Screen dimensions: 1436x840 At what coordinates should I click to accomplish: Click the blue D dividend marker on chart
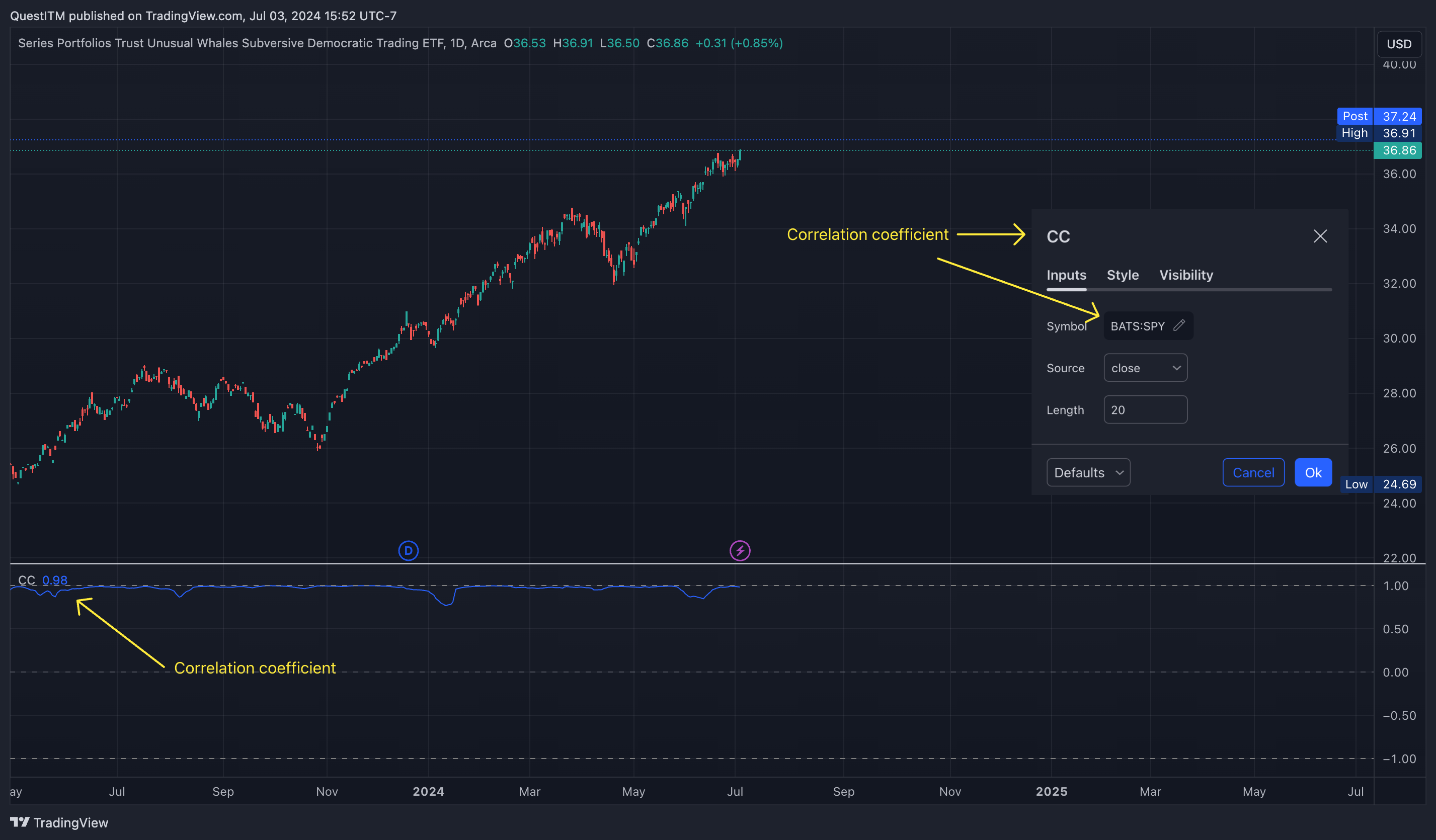(x=408, y=550)
